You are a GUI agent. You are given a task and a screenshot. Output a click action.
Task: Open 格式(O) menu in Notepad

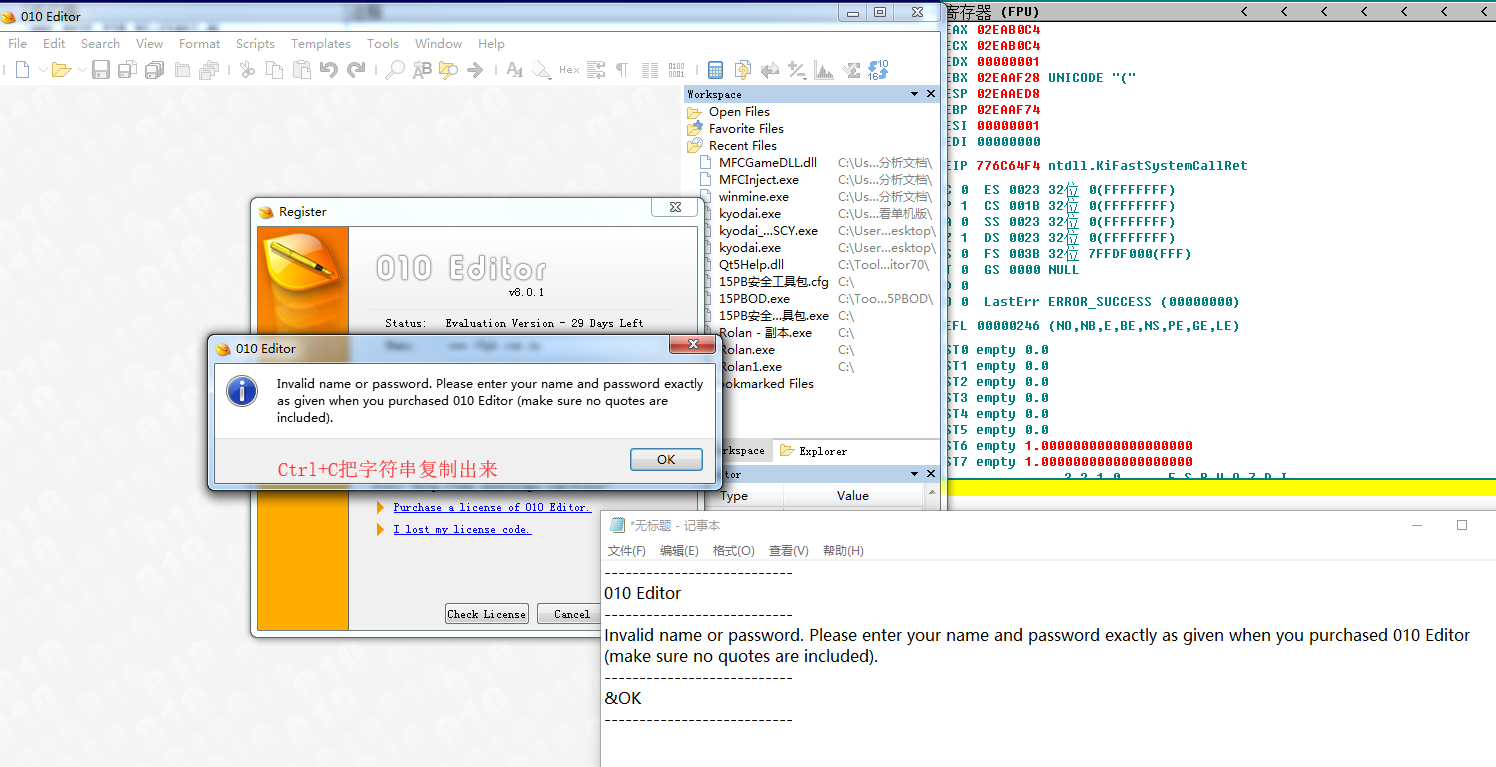[734, 551]
